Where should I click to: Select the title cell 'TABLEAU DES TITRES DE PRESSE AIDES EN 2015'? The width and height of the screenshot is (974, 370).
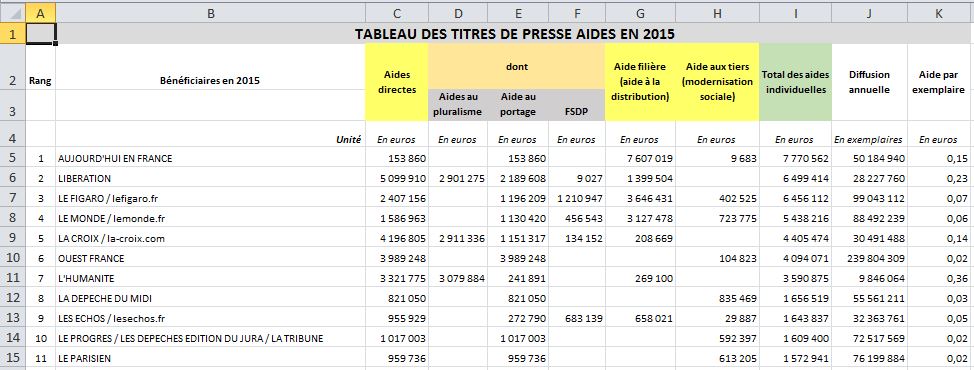pos(514,34)
